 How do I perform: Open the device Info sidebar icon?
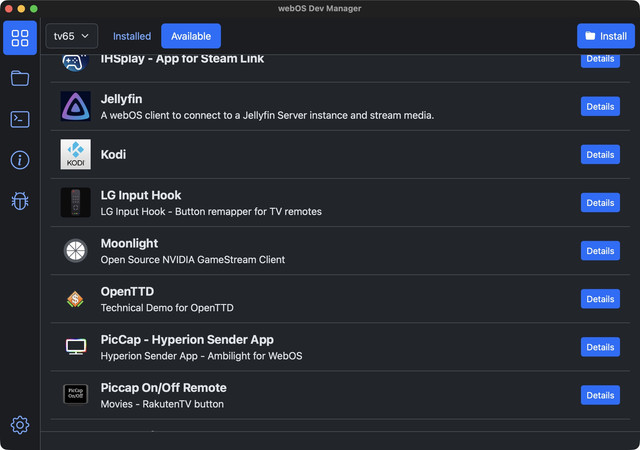coord(20,160)
